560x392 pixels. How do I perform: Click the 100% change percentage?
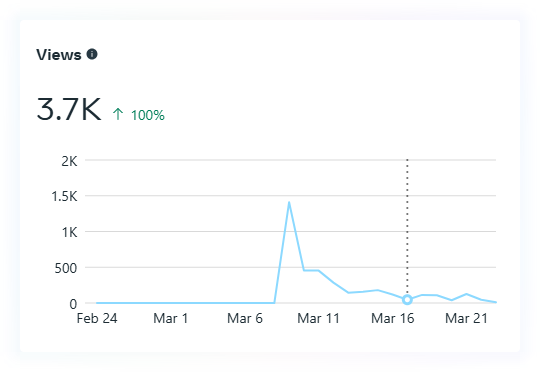[x=148, y=115]
